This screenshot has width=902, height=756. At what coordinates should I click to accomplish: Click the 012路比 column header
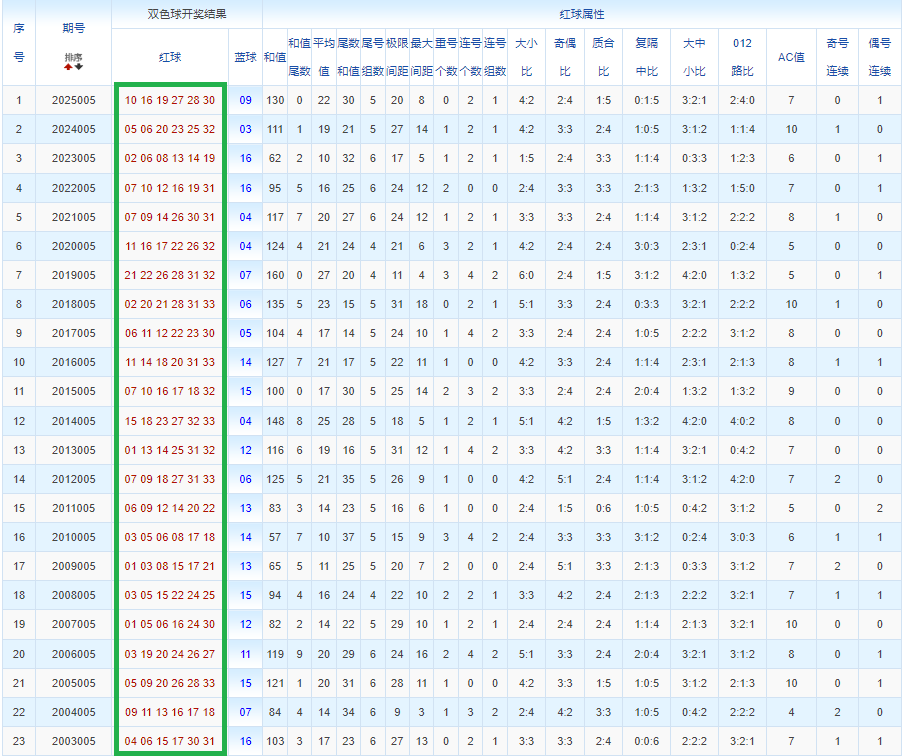(x=742, y=58)
